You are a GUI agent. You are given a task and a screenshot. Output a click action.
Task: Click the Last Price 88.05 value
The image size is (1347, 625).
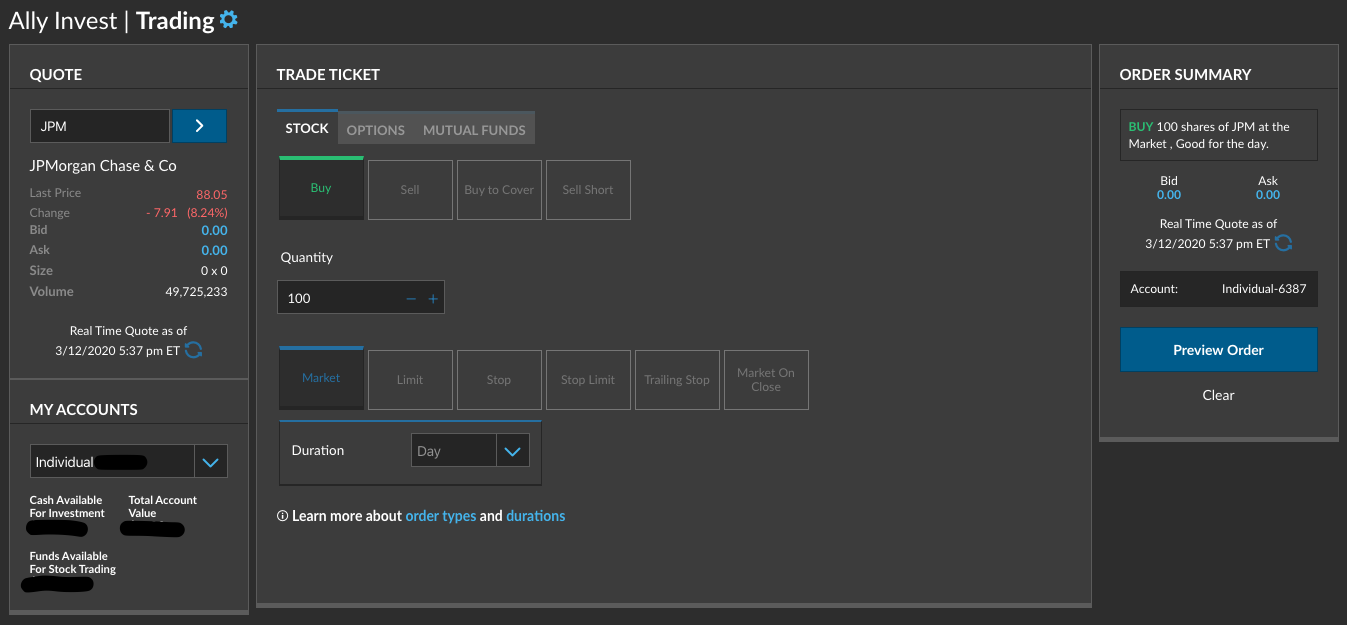click(212, 195)
